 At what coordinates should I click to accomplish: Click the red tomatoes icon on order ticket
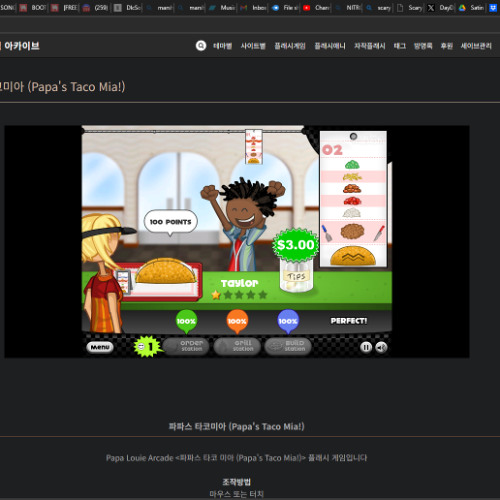click(352, 201)
